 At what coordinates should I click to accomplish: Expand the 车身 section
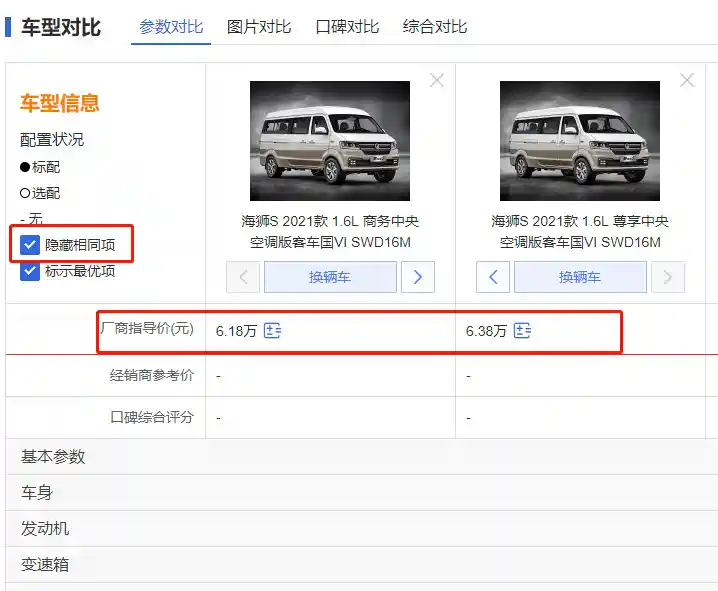coord(37,493)
